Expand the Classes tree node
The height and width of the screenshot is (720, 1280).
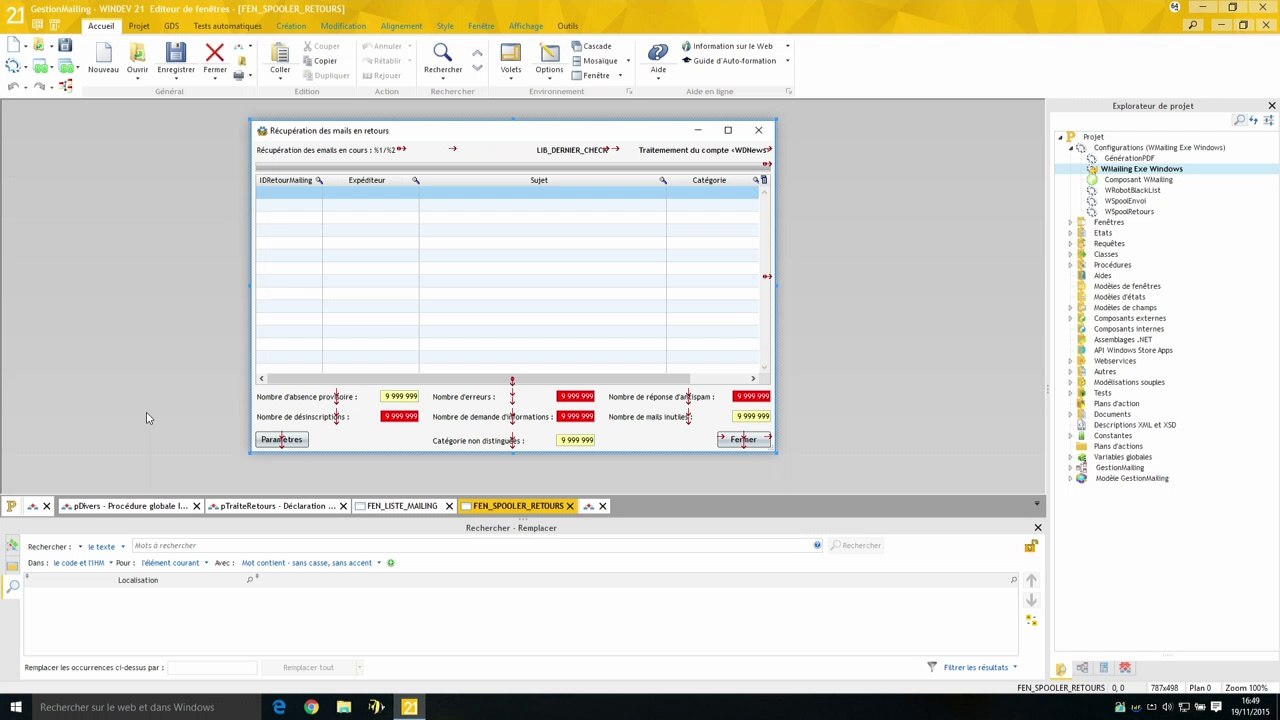click(1070, 254)
